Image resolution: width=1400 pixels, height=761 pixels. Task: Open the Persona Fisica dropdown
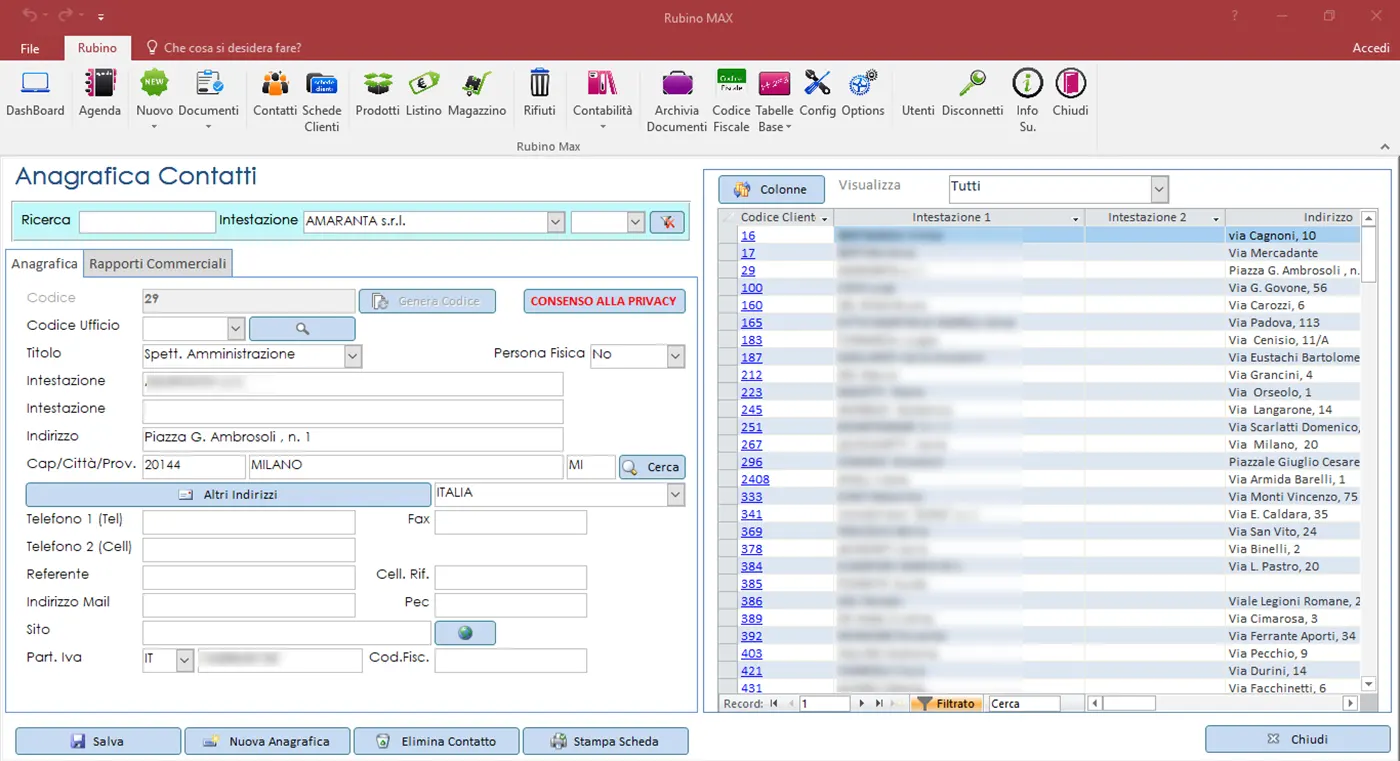pyautogui.click(x=676, y=355)
